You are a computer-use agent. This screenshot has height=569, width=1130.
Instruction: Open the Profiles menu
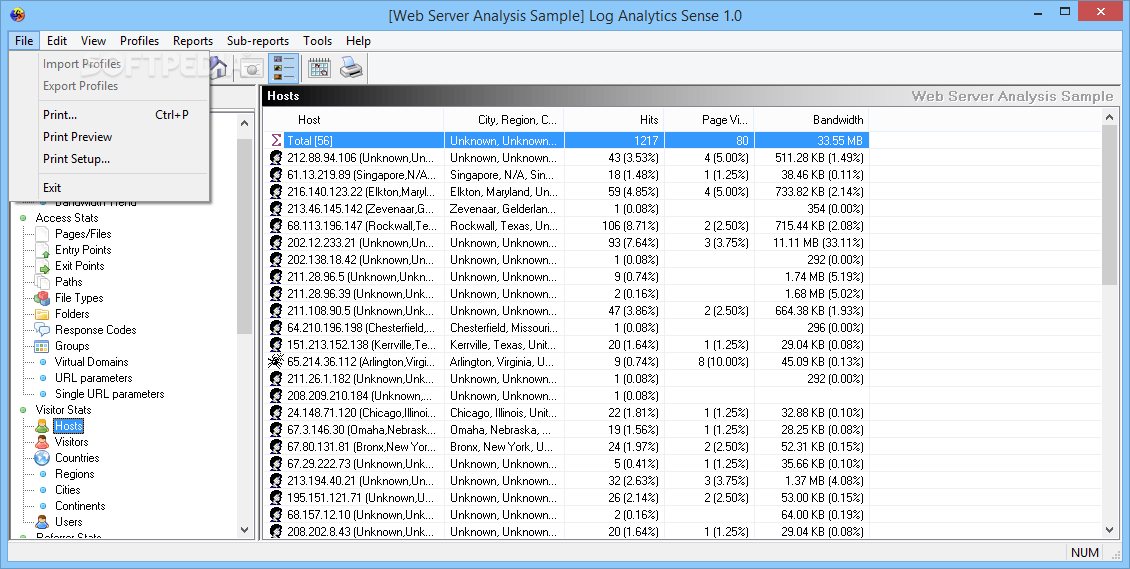pos(139,40)
